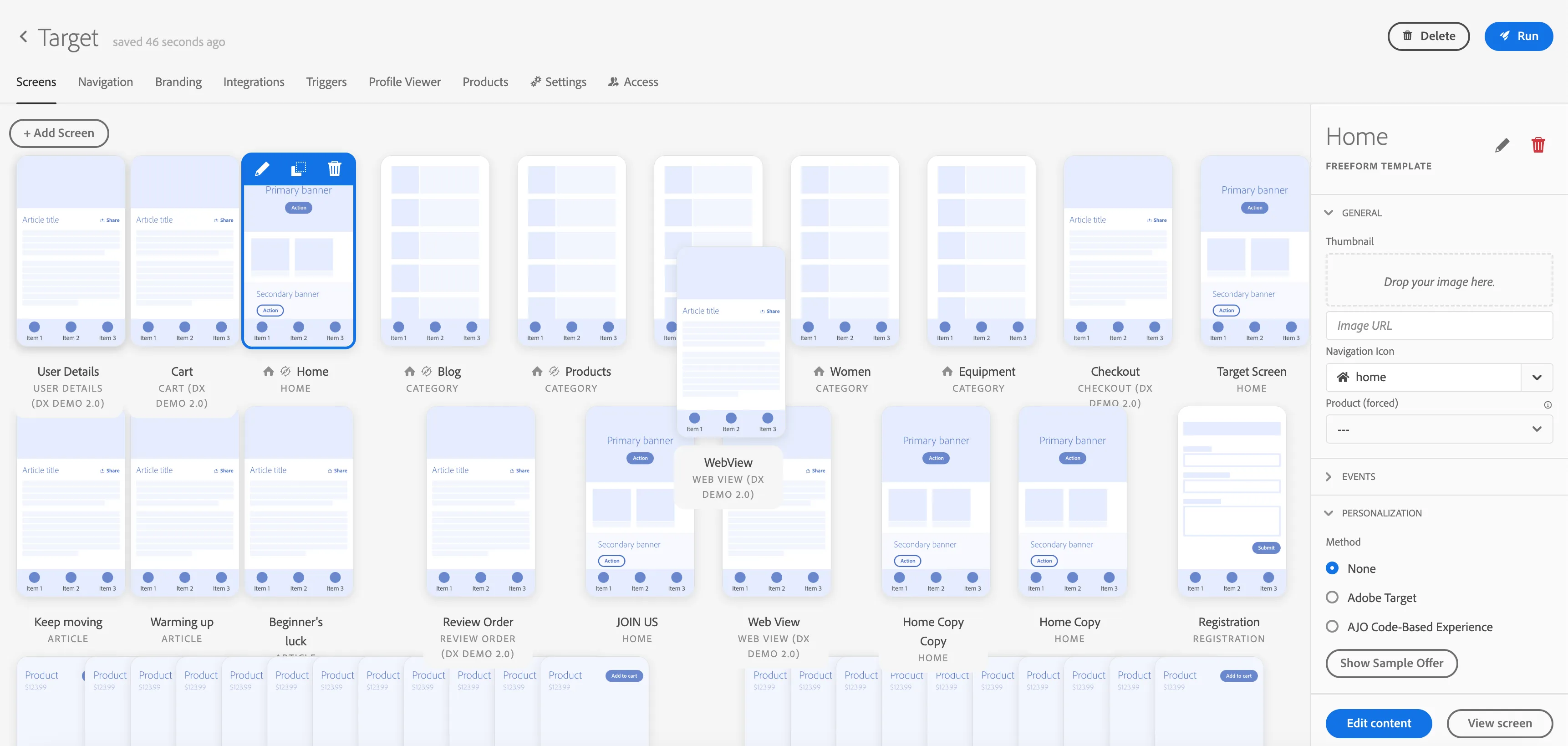Click the Delete app button
1568x746 pixels.
coord(1428,36)
